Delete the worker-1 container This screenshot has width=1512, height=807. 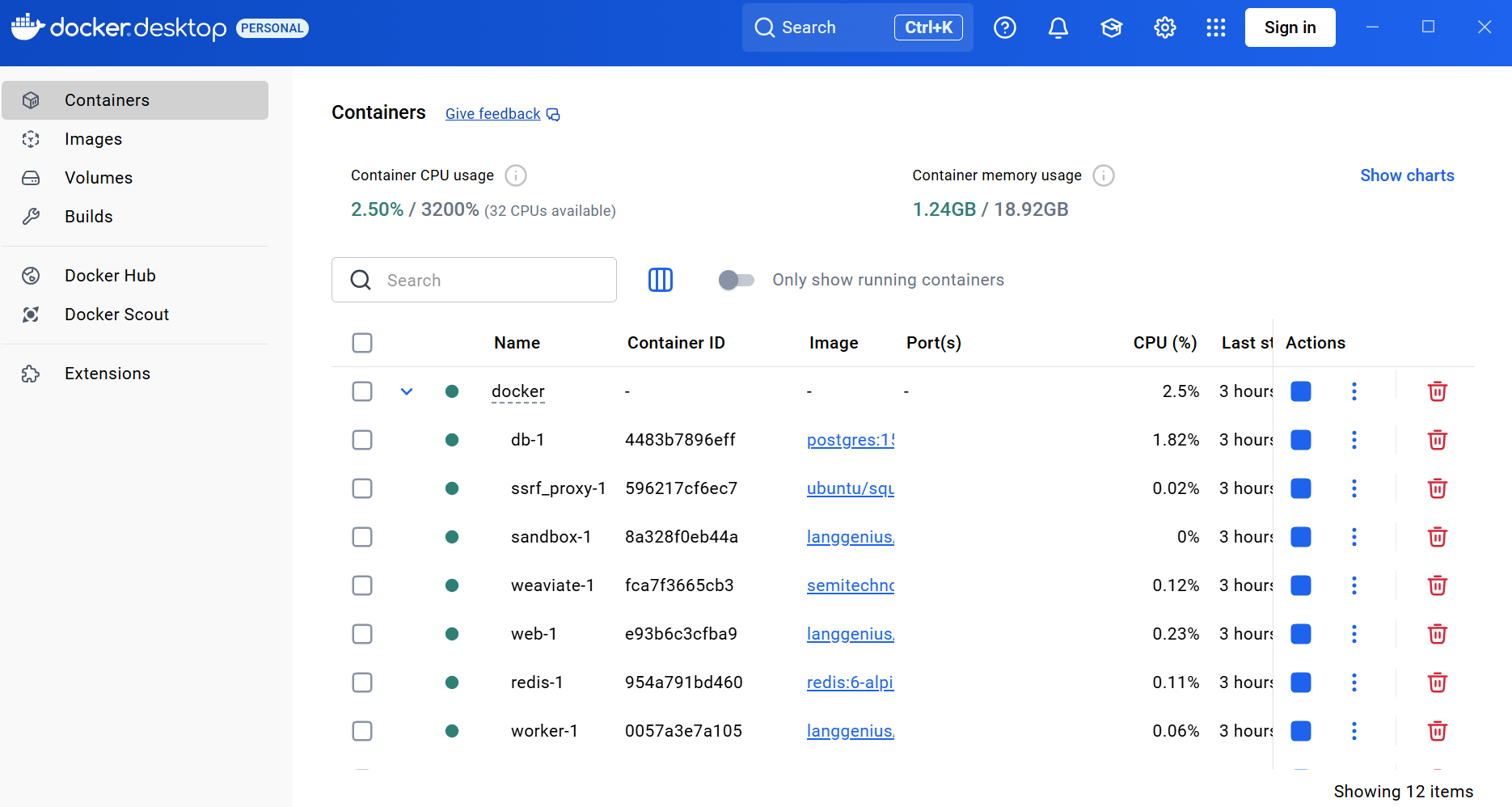[1438, 731]
